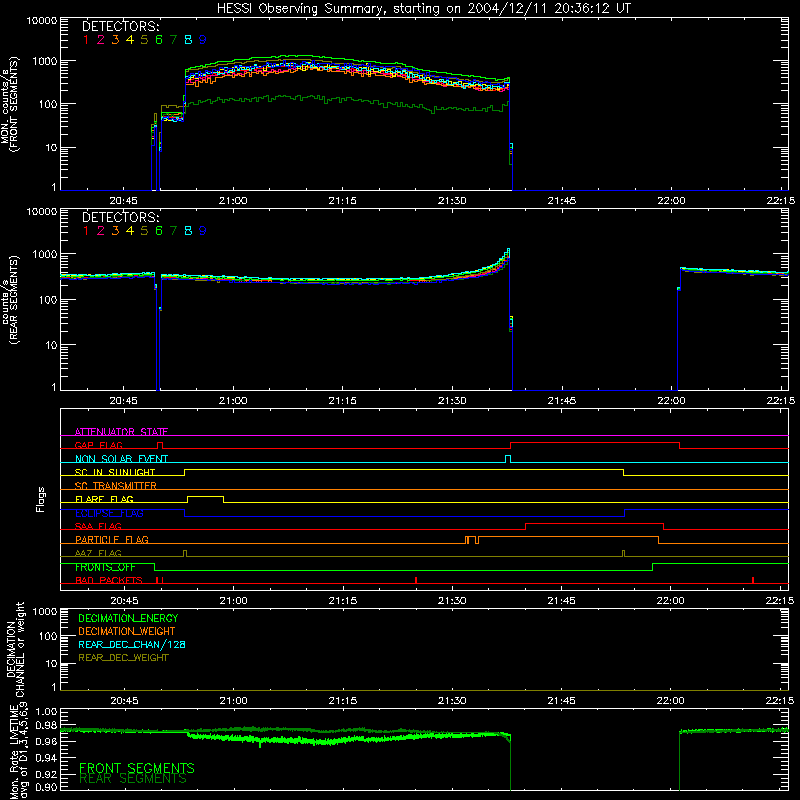This screenshot has height=800, width=800.
Task: Click the (FRONT SEGMENTS) y-axis title
Action: [x=15, y=104]
